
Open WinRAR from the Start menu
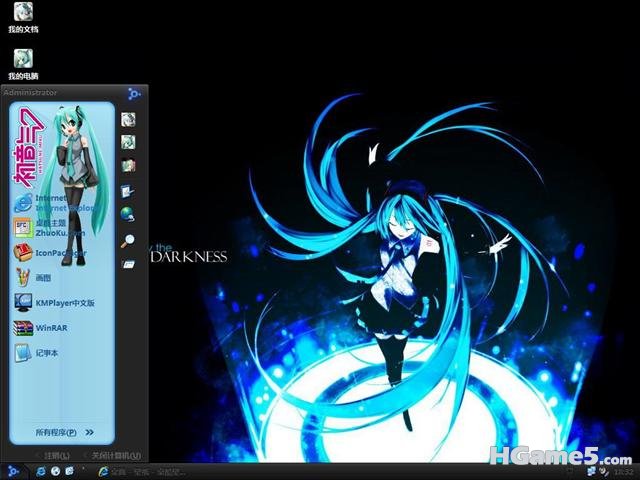pyautogui.click(x=40, y=328)
